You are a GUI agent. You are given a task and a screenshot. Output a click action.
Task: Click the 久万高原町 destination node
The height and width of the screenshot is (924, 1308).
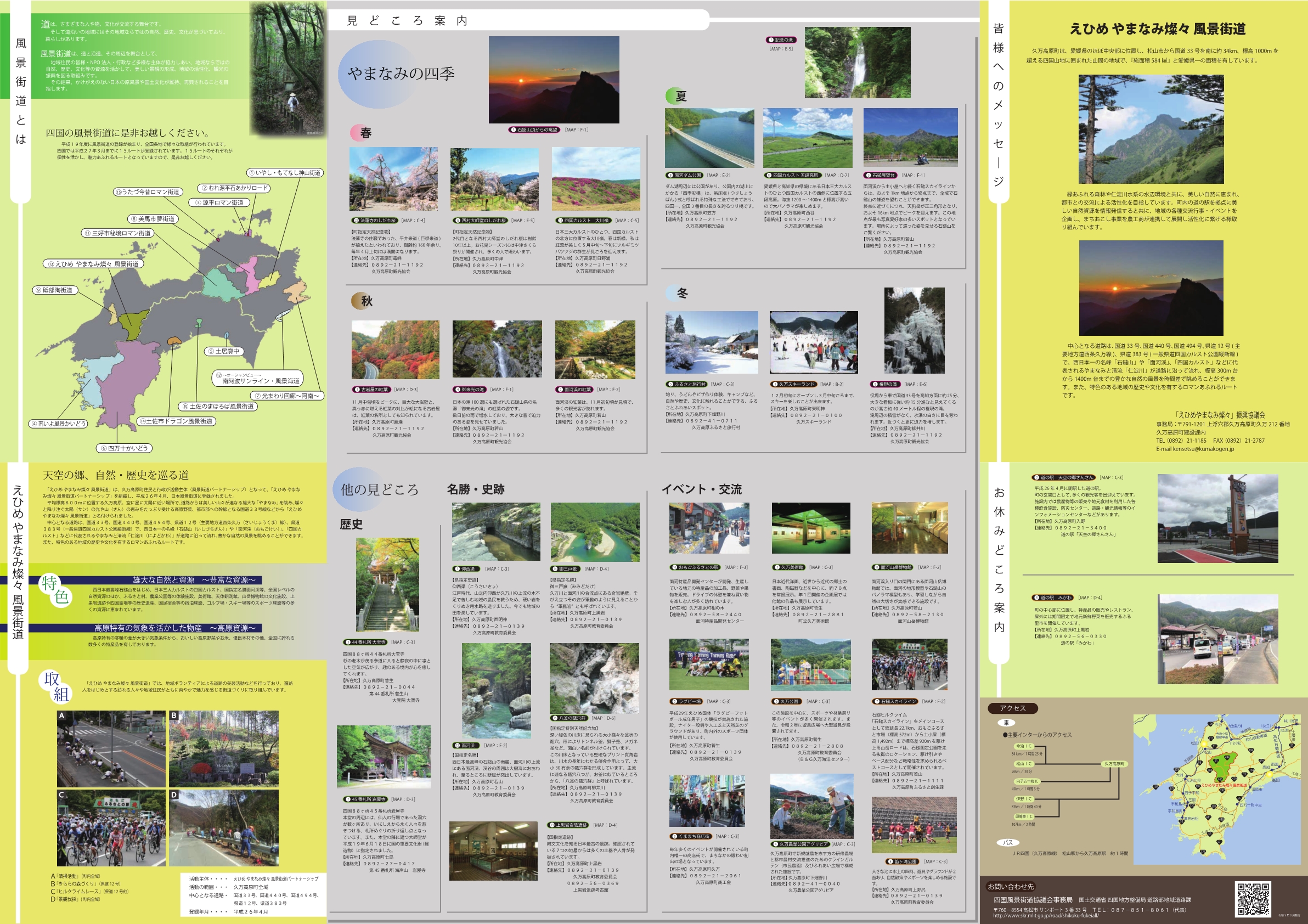coord(1114,763)
